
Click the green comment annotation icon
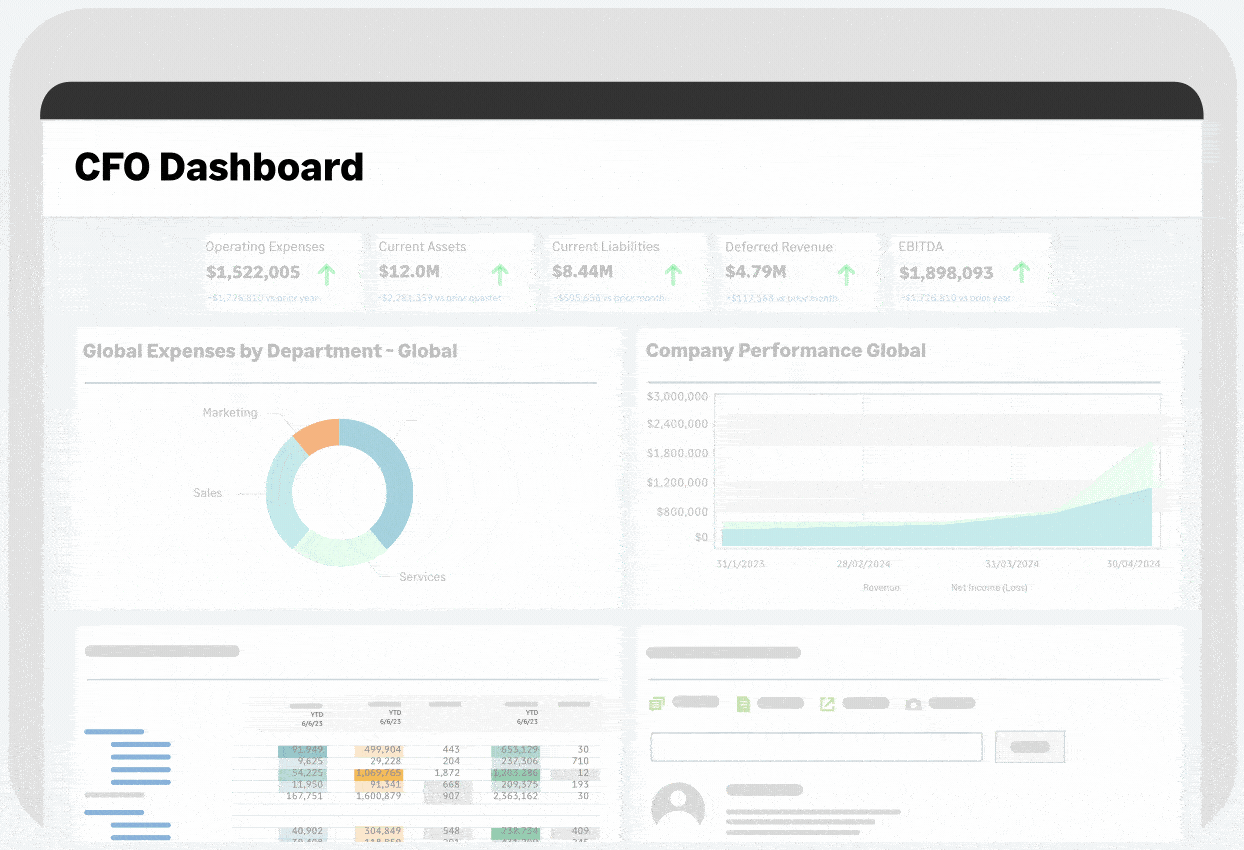click(656, 702)
